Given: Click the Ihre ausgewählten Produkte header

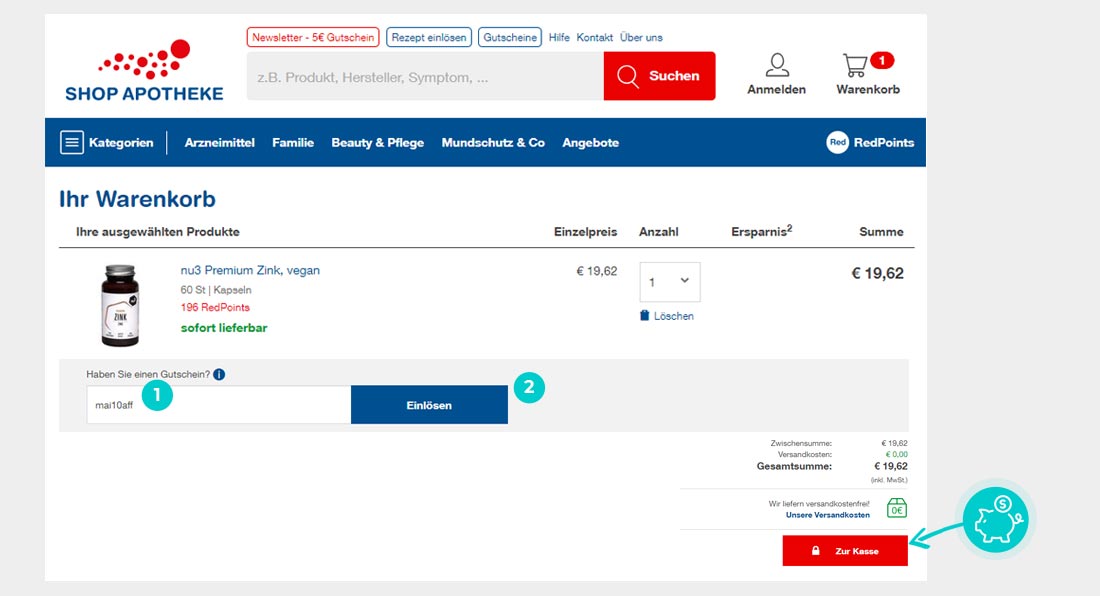Looking at the screenshot, I should 158,231.
